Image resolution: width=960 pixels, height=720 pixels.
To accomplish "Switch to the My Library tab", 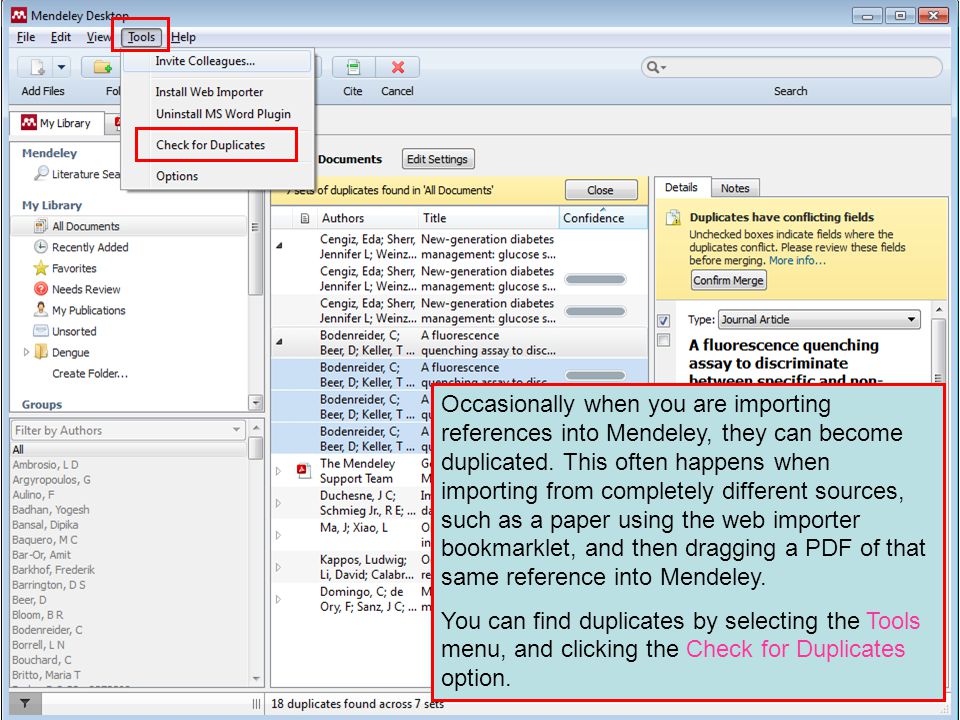I will (x=56, y=123).
